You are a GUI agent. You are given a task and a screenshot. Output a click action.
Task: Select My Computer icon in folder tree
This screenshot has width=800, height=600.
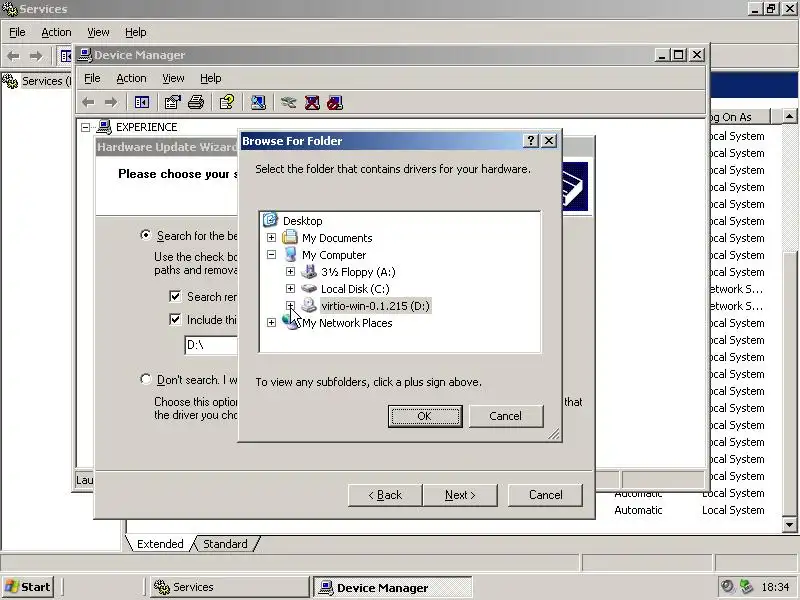290,254
